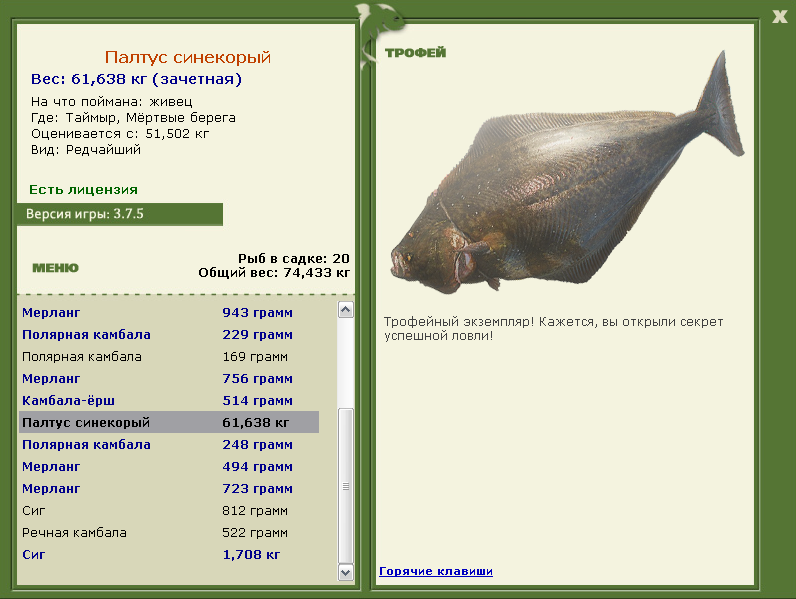
Task: Select the Полярная камбала 248 грамм row
Action: pyautogui.click(x=169, y=445)
